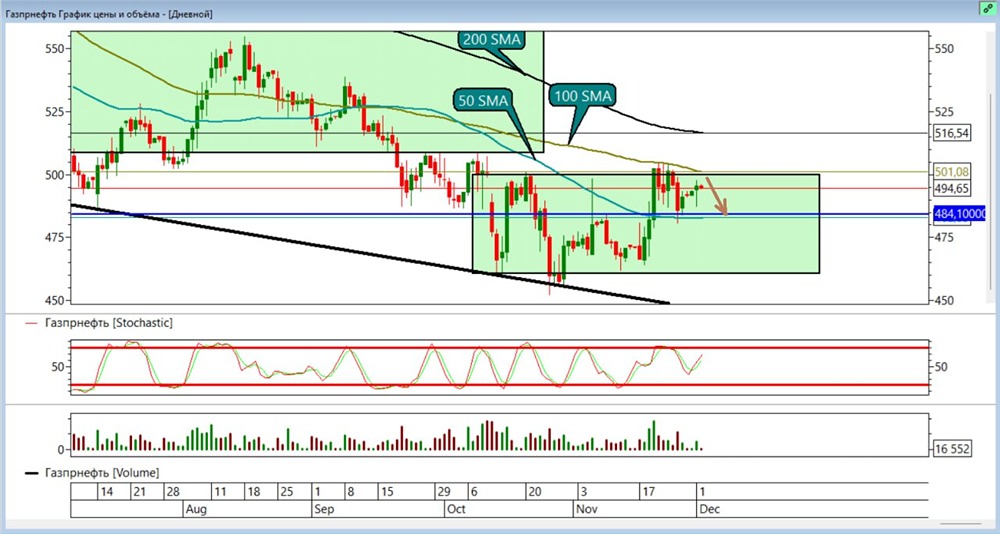Click the Dec month label on time axis

[x=709, y=509]
